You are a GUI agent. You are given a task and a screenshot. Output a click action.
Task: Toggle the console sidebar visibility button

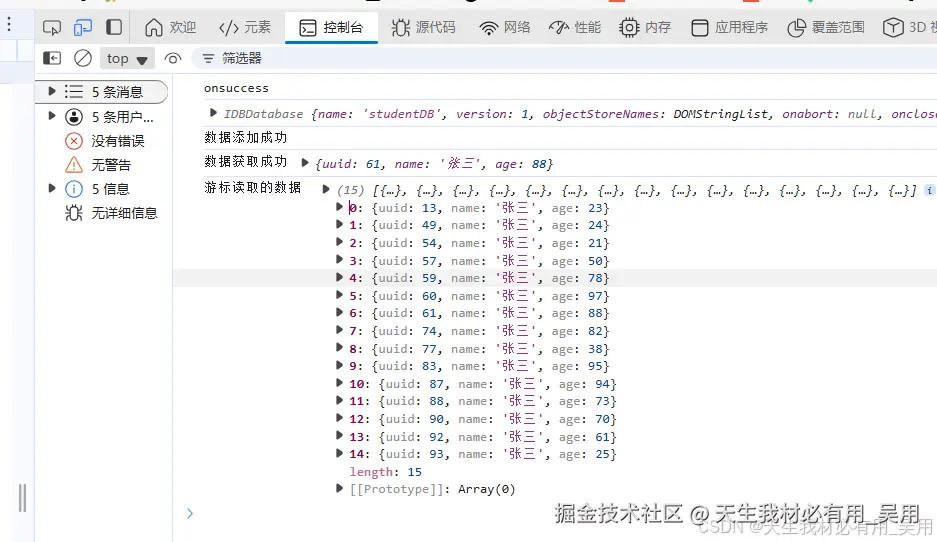(x=52, y=58)
